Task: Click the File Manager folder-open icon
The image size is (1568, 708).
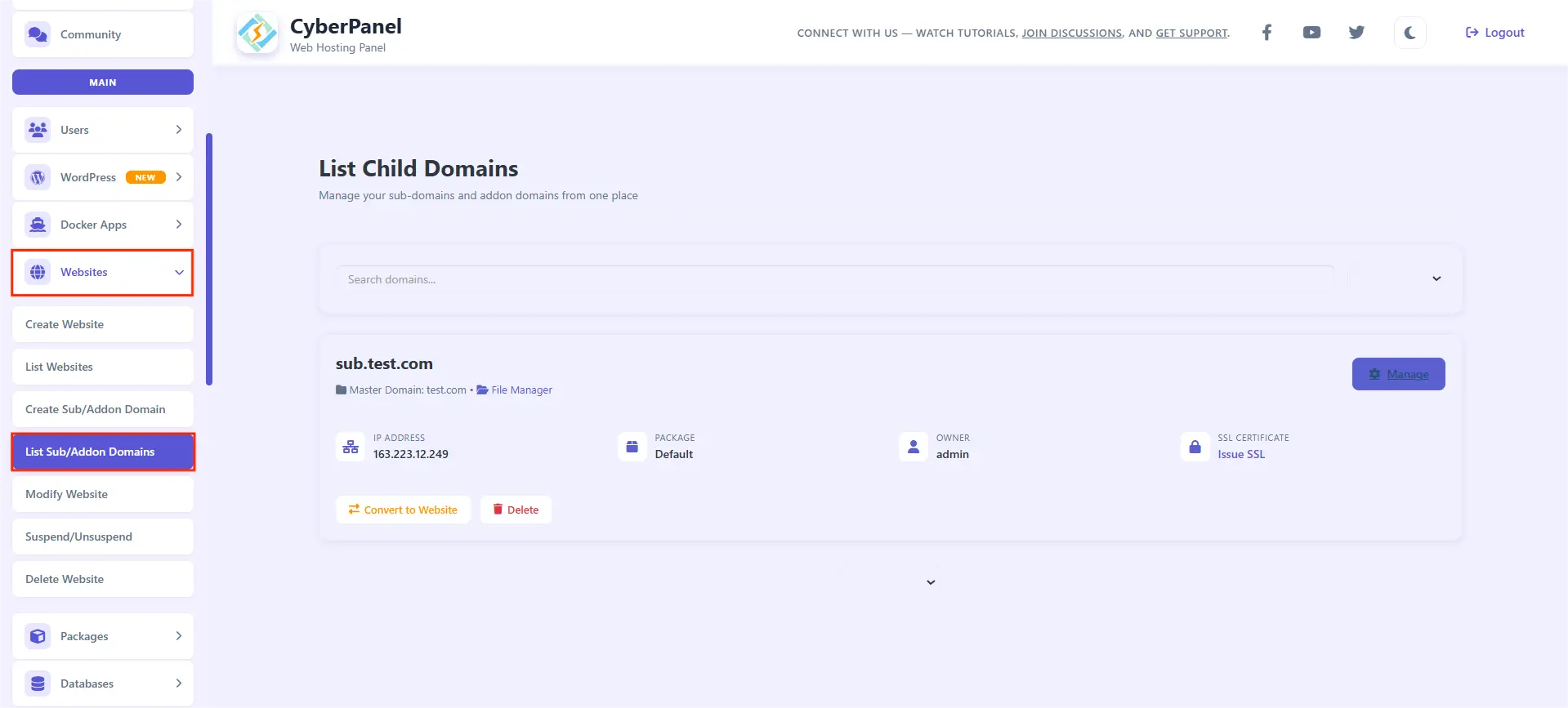Action: coord(483,390)
